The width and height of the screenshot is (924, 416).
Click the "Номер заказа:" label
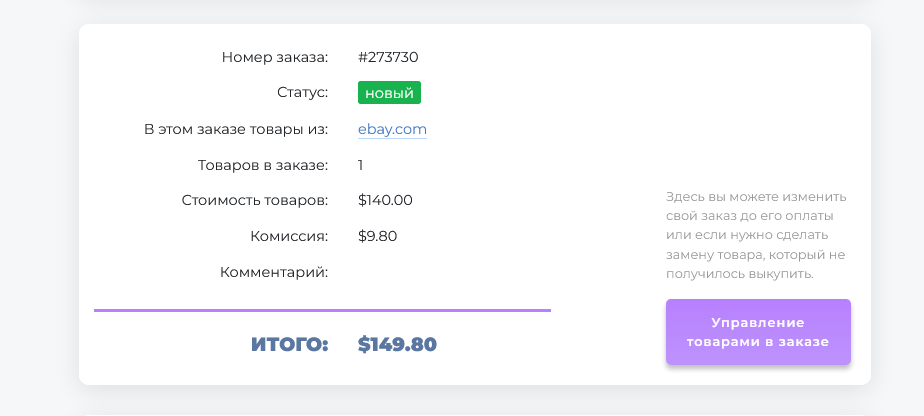pos(275,57)
